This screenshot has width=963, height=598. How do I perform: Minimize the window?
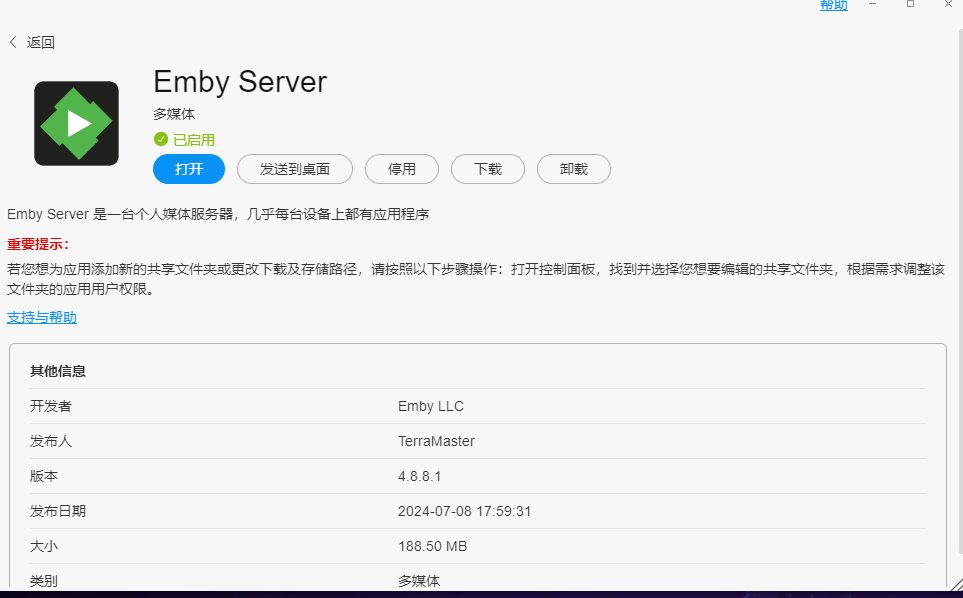[872, 4]
